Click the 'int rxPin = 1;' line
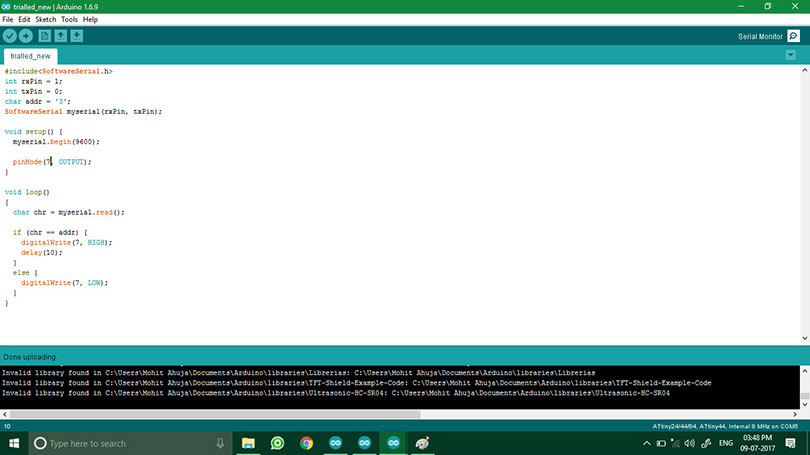The height and width of the screenshot is (455, 810). pyautogui.click(x=34, y=82)
